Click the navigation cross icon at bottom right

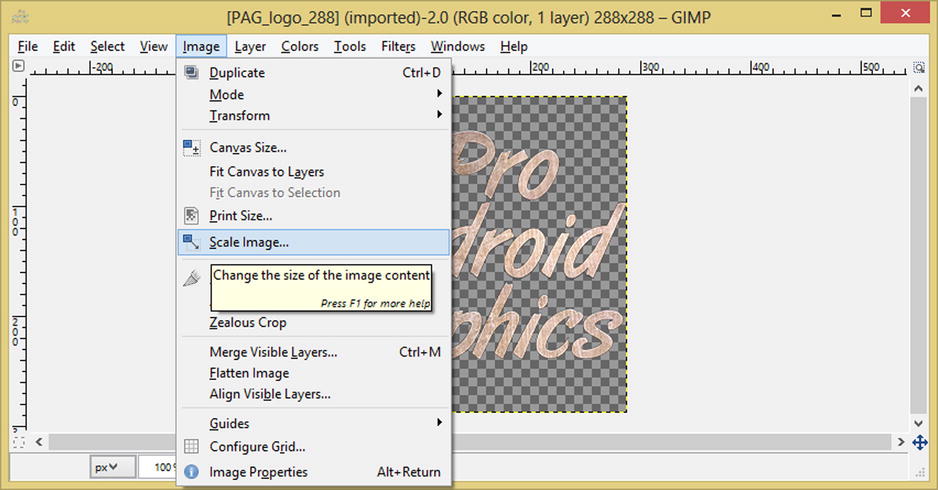tap(919, 443)
